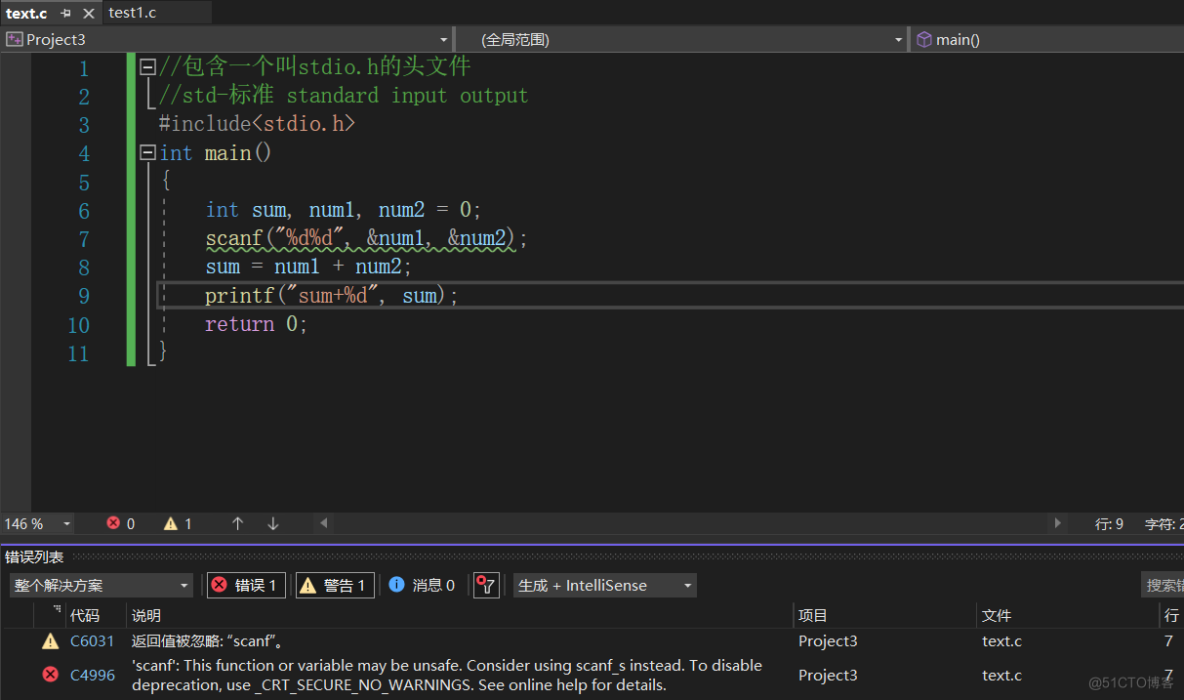Click the C6031 error code link

click(92, 641)
